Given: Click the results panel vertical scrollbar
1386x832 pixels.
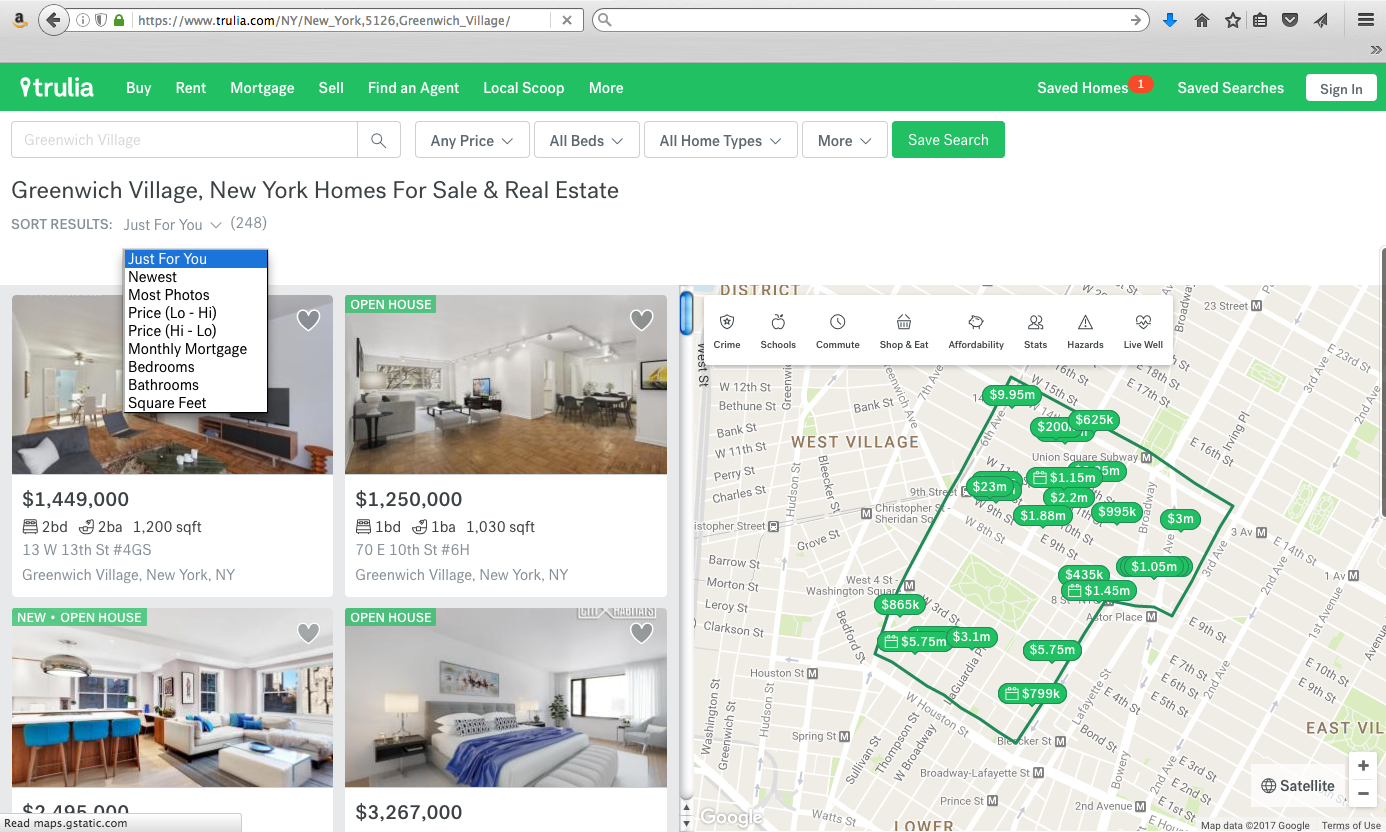Looking at the screenshot, I should (686, 313).
